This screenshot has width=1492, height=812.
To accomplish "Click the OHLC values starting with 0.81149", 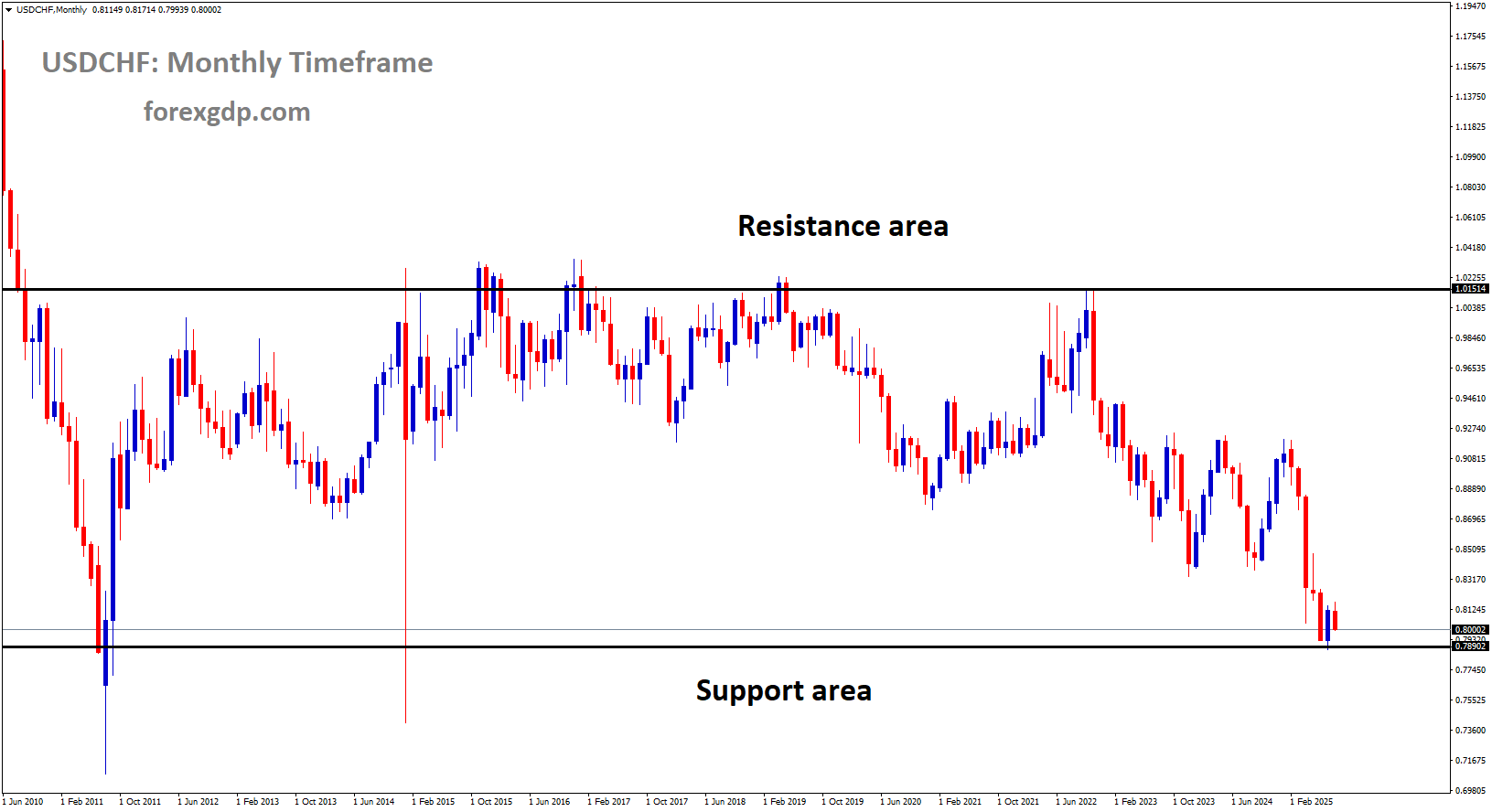I will click(156, 10).
